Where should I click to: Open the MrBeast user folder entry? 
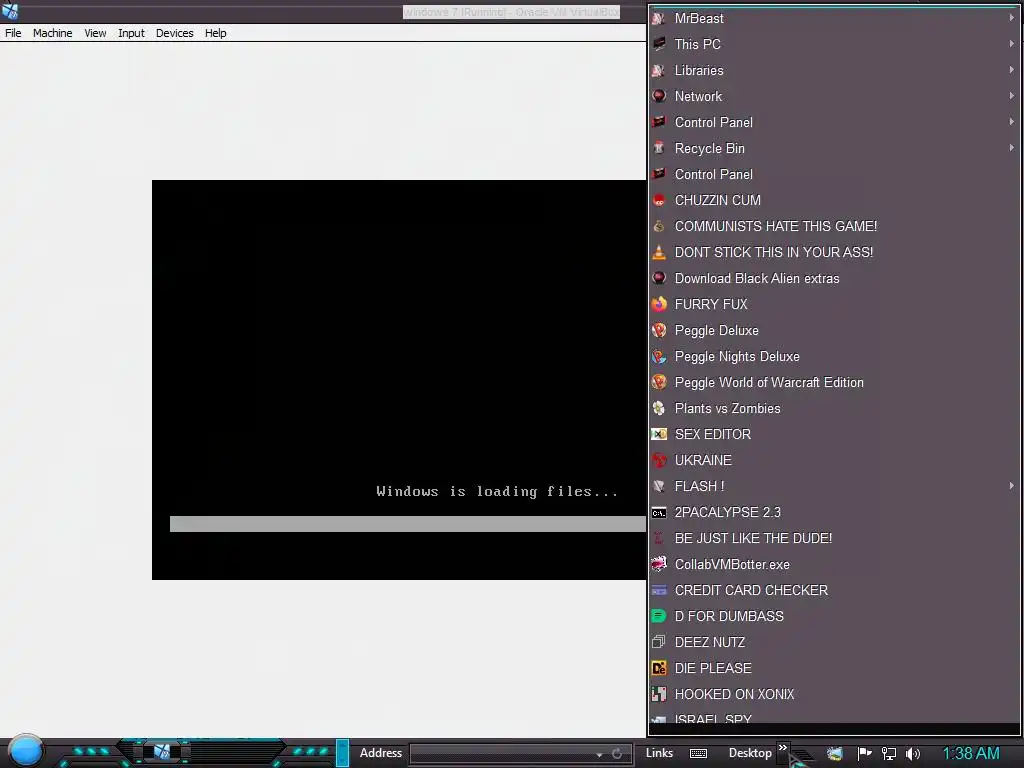[833, 18]
